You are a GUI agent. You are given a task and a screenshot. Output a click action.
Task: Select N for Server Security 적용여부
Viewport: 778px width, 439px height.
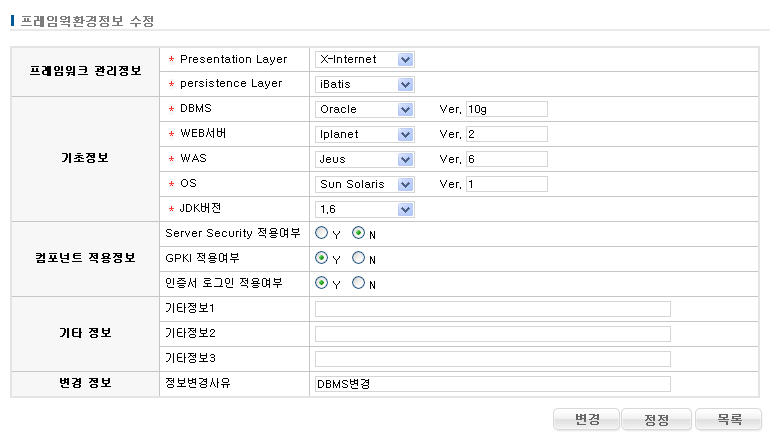tap(359, 233)
